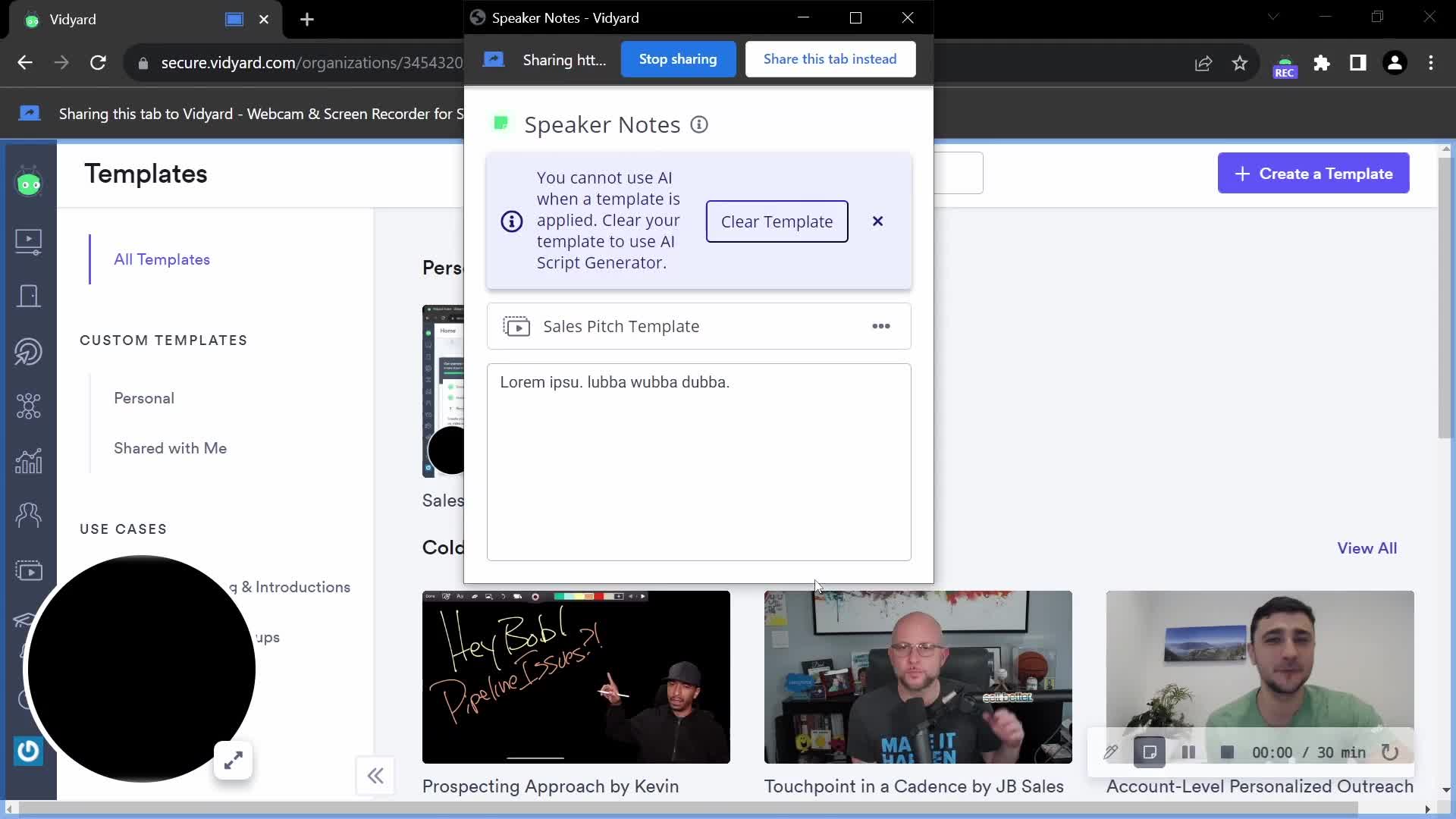1456x819 pixels.
Task: Click the blue power icon in sidebar
Action: point(28,751)
